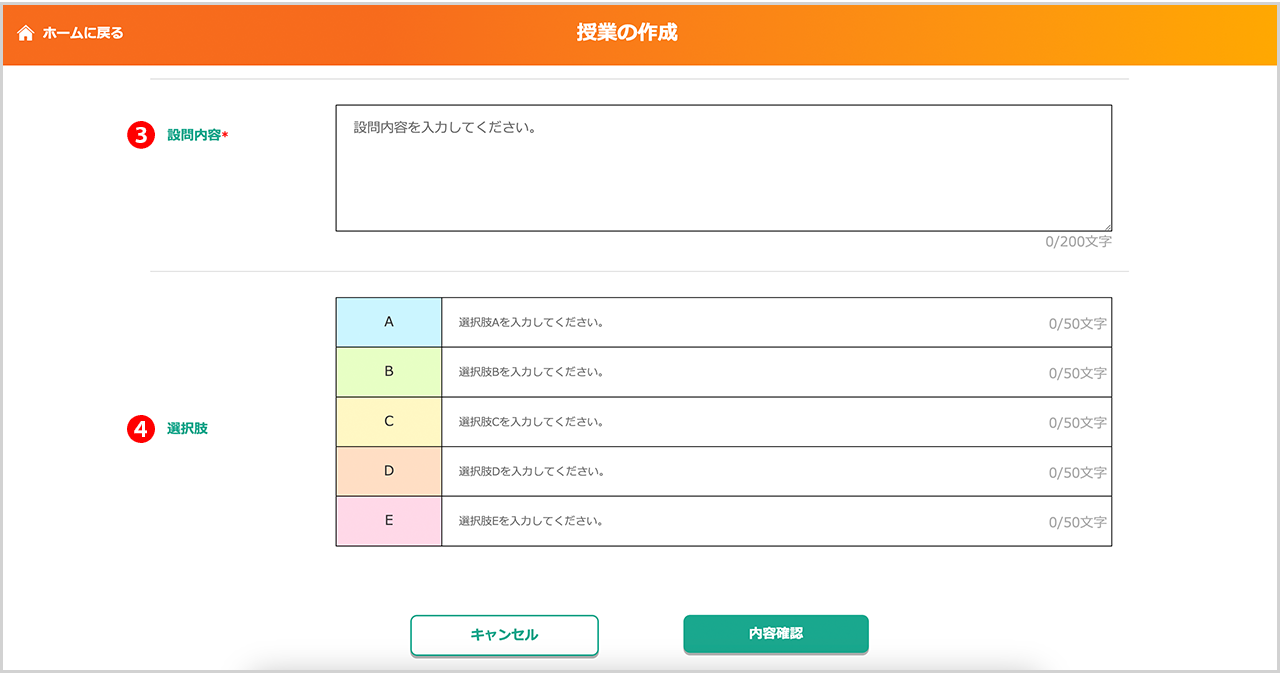
Task: Select the light green B choice cell
Action: (x=389, y=372)
